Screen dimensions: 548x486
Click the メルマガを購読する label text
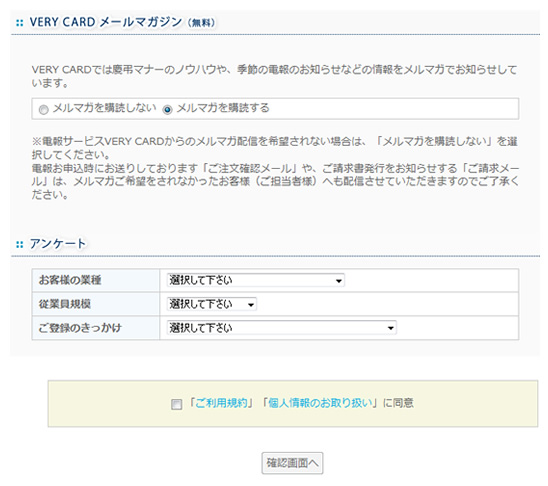[x=223, y=108]
